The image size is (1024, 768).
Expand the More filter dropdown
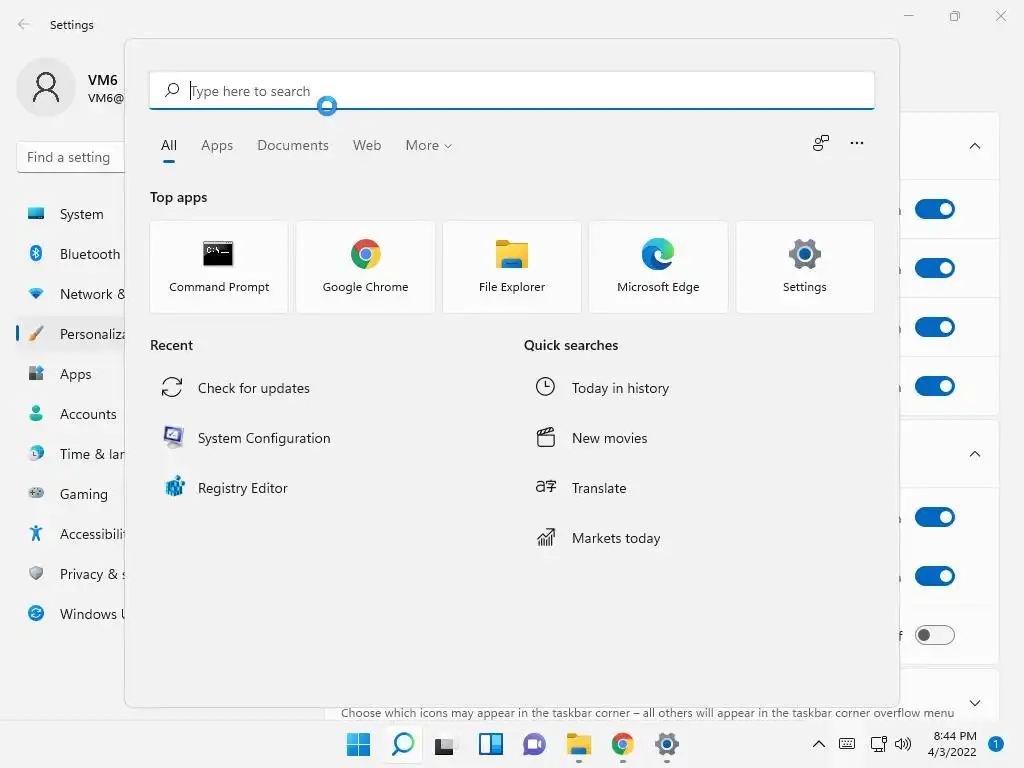click(428, 145)
